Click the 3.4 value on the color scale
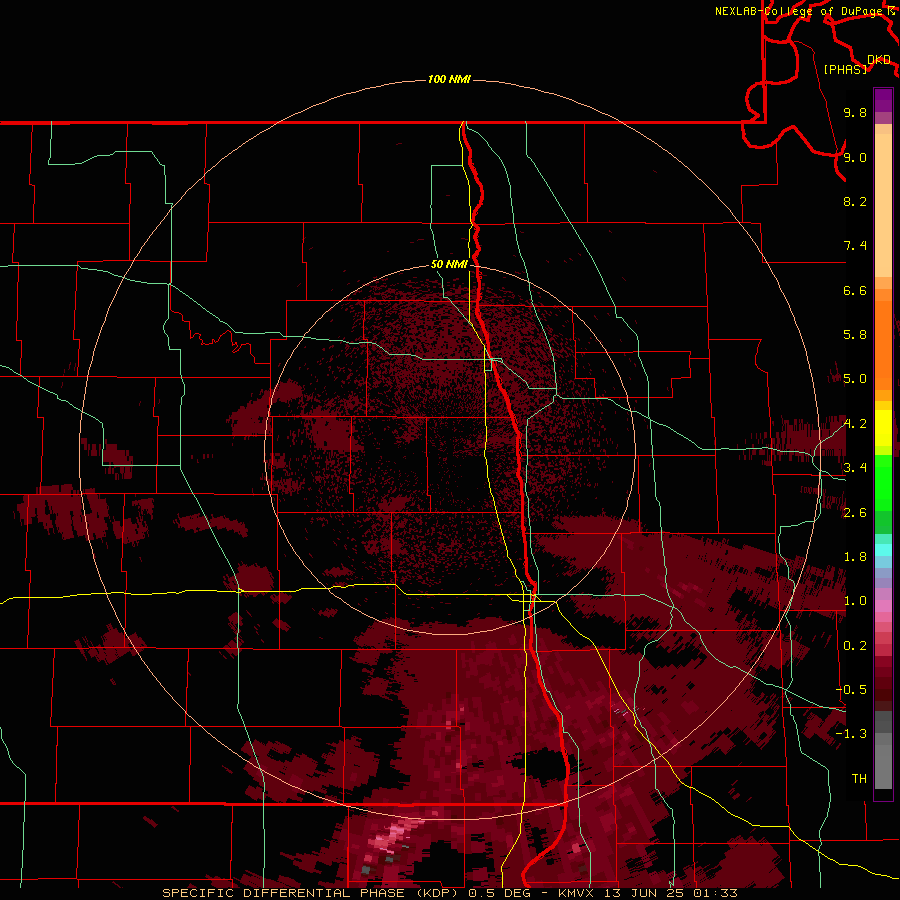Screen dimensions: 900x900 (855, 468)
